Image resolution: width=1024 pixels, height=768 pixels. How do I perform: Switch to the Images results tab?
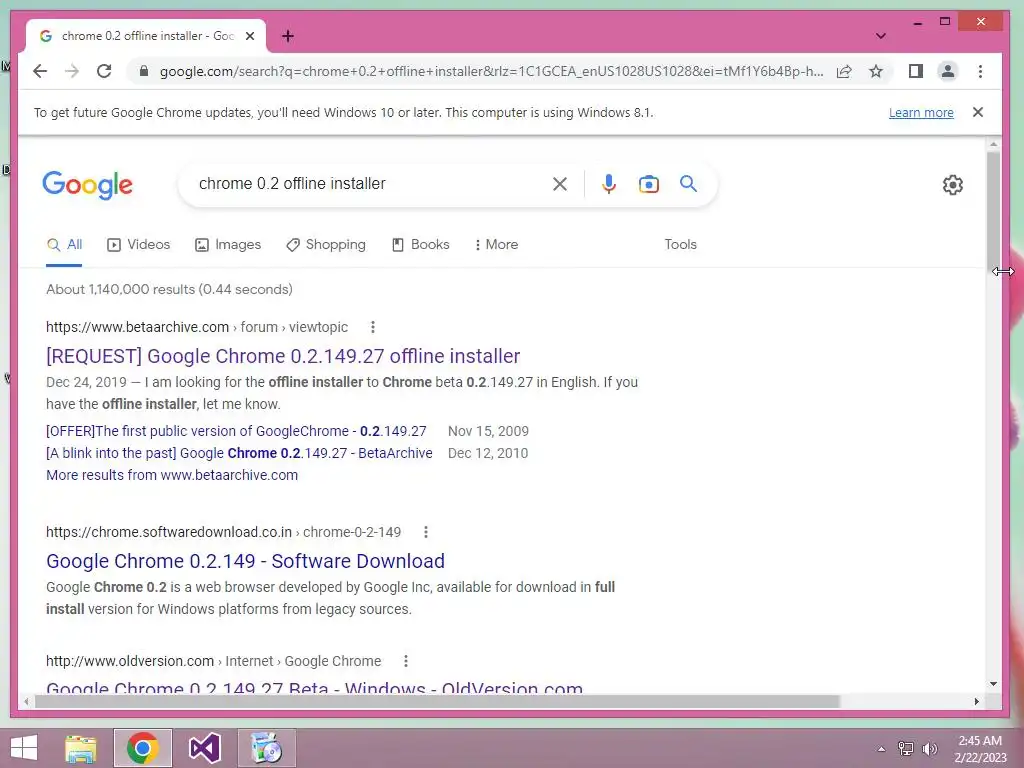pos(228,245)
